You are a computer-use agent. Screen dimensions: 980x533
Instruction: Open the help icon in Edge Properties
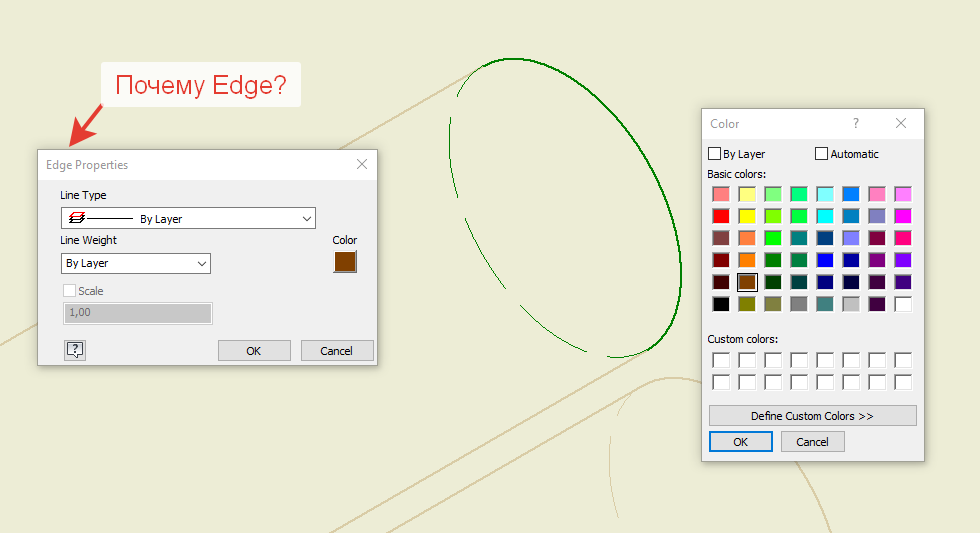tap(75, 350)
